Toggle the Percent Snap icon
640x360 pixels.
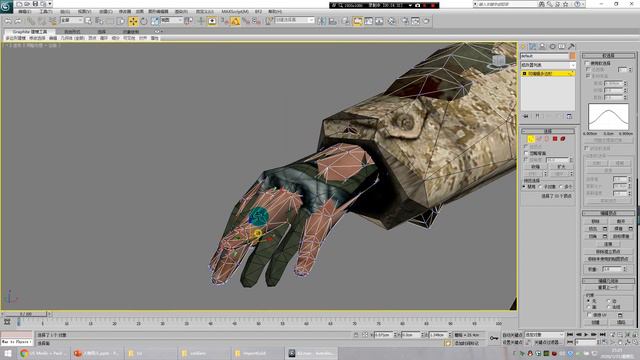246,21
